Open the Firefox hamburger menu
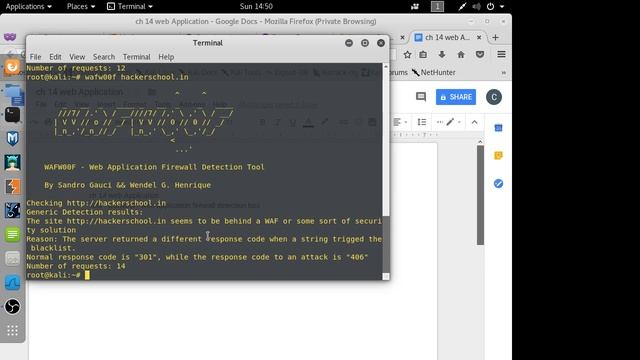This screenshot has height=360, width=640. 501,54
